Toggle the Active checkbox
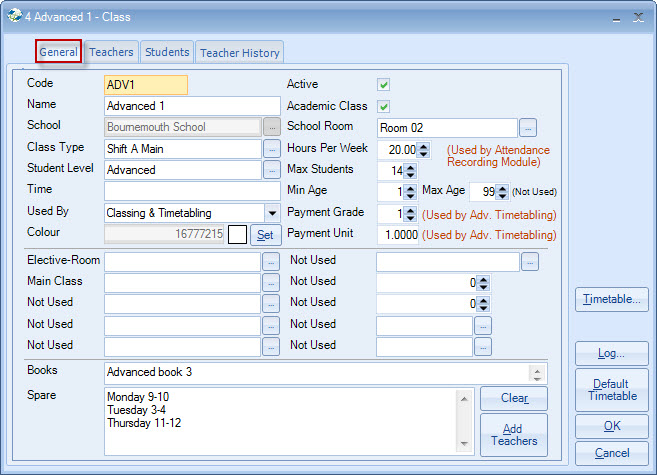657x475 pixels. (x=383, y=85)
